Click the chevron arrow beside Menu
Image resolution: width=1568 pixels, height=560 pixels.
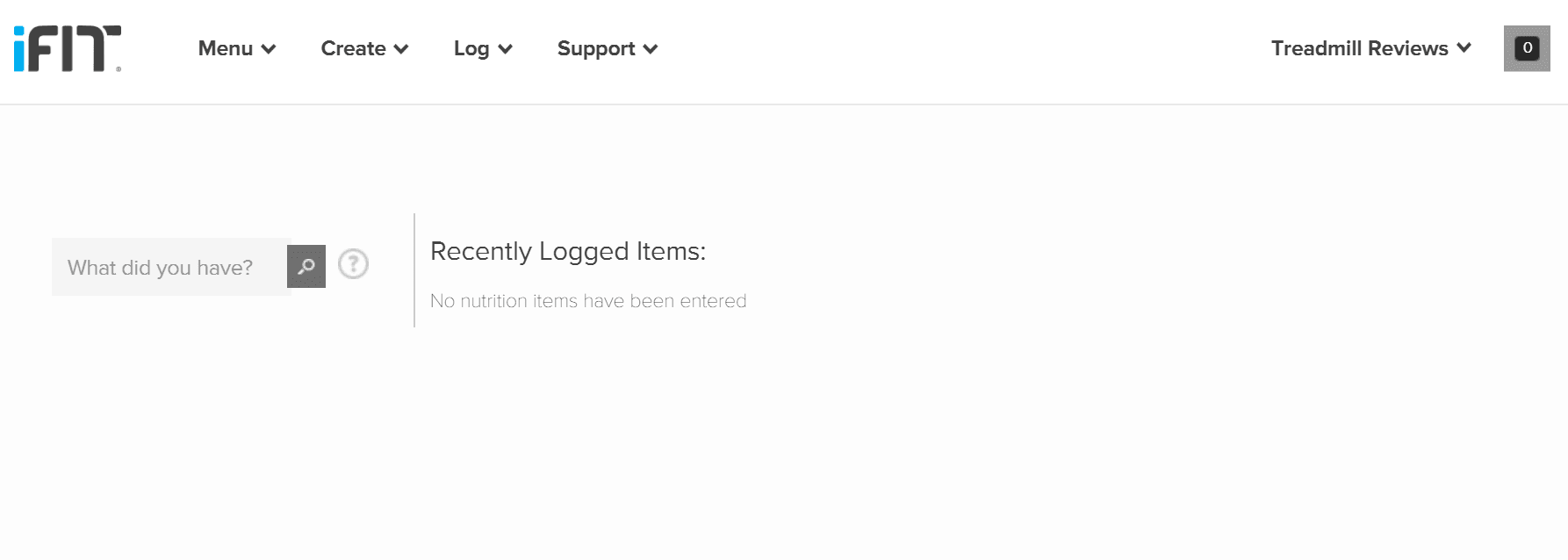269,49
